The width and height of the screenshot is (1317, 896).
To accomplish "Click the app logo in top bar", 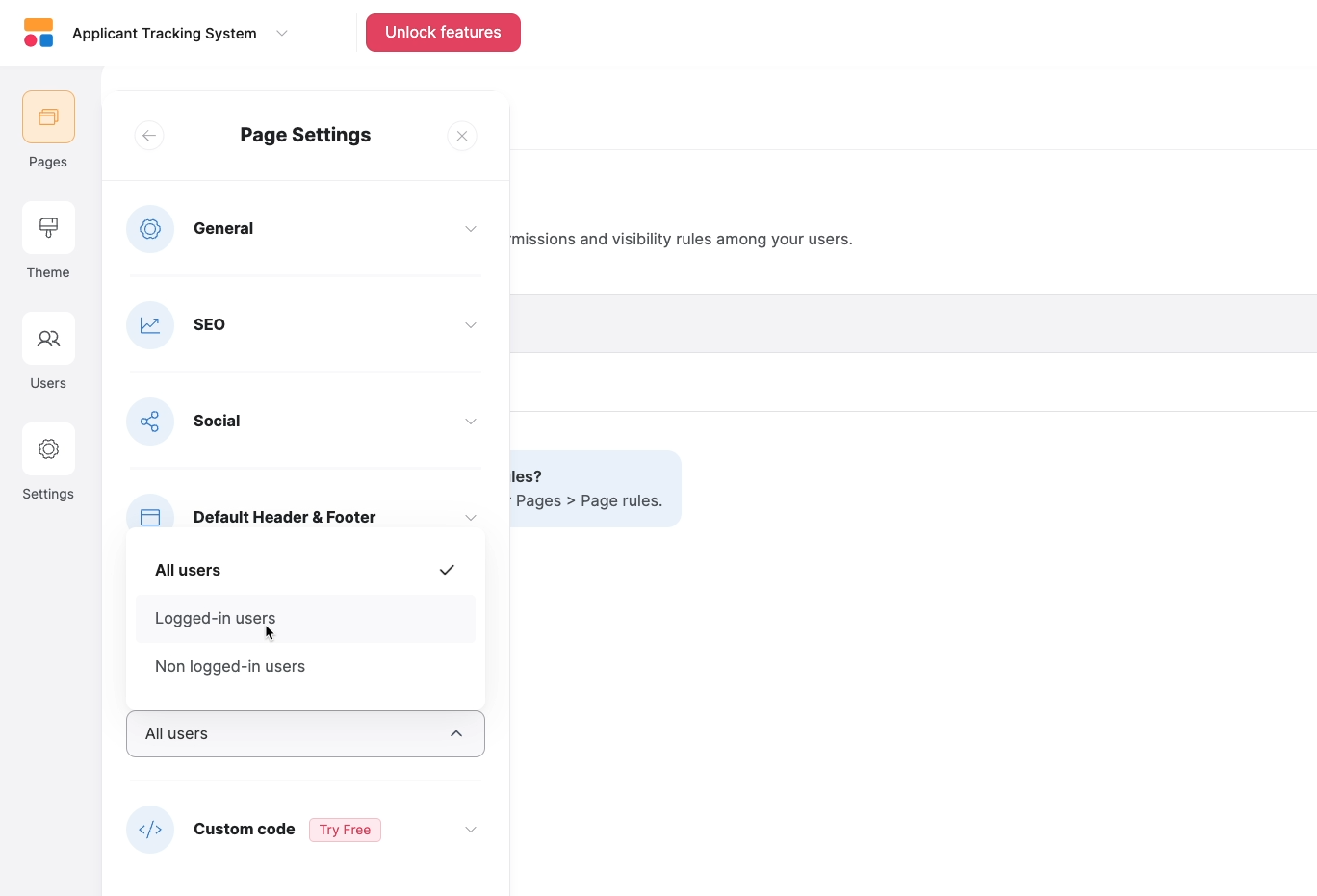I will pyautogui.click(x=39, y=33).
